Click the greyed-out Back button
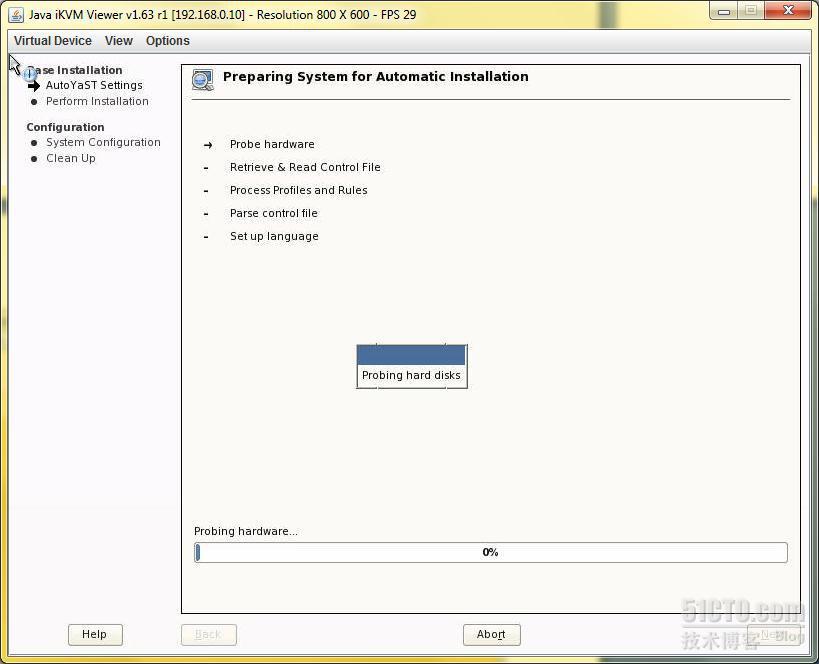Viewport: 819px width, 664px height. pos(208,634)
